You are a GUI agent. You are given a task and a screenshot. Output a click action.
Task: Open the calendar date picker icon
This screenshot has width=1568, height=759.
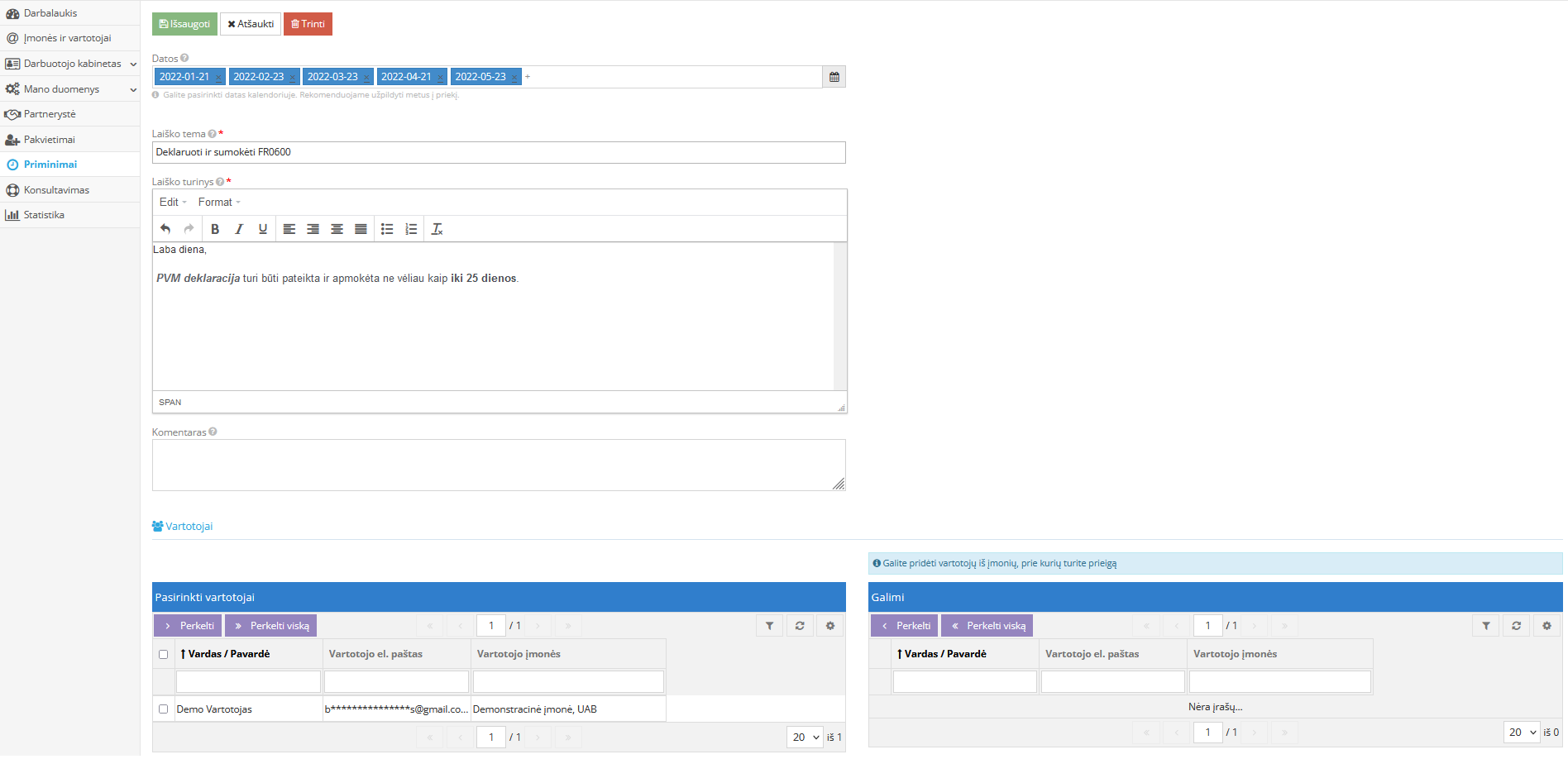[834, 77]
